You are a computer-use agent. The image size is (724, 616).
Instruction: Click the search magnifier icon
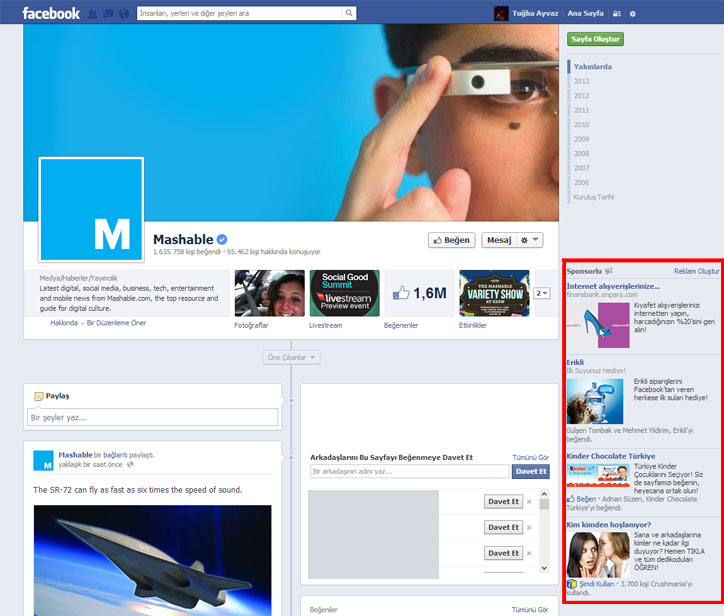coord(349,13)
